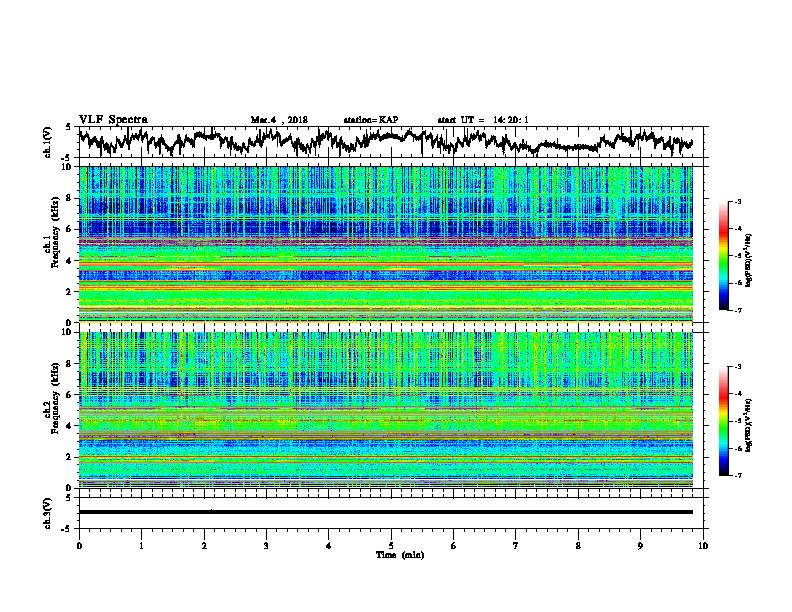Click the time axis tick label '6'
The height and width of the screenshot is (612, 792).
click(x=454, y=546)
